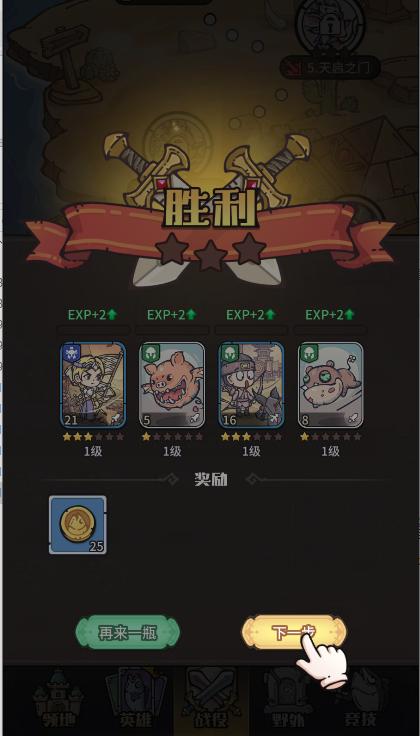This screenshot has height=736, width=420.
Task: Select the brown hippo hero card
Action: coord(330,385)
